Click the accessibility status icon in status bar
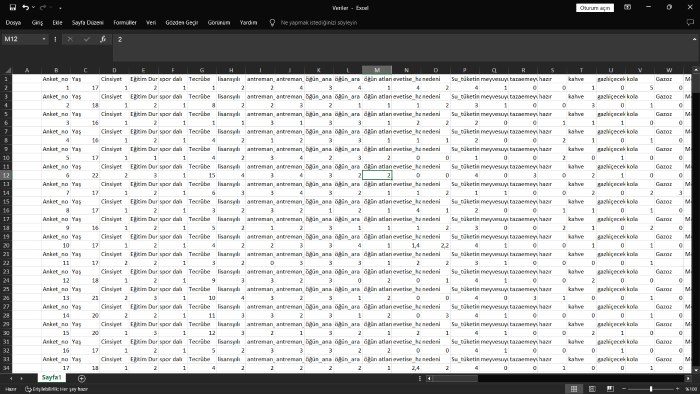The image size is (700, 394). click(x=29, y=389)
